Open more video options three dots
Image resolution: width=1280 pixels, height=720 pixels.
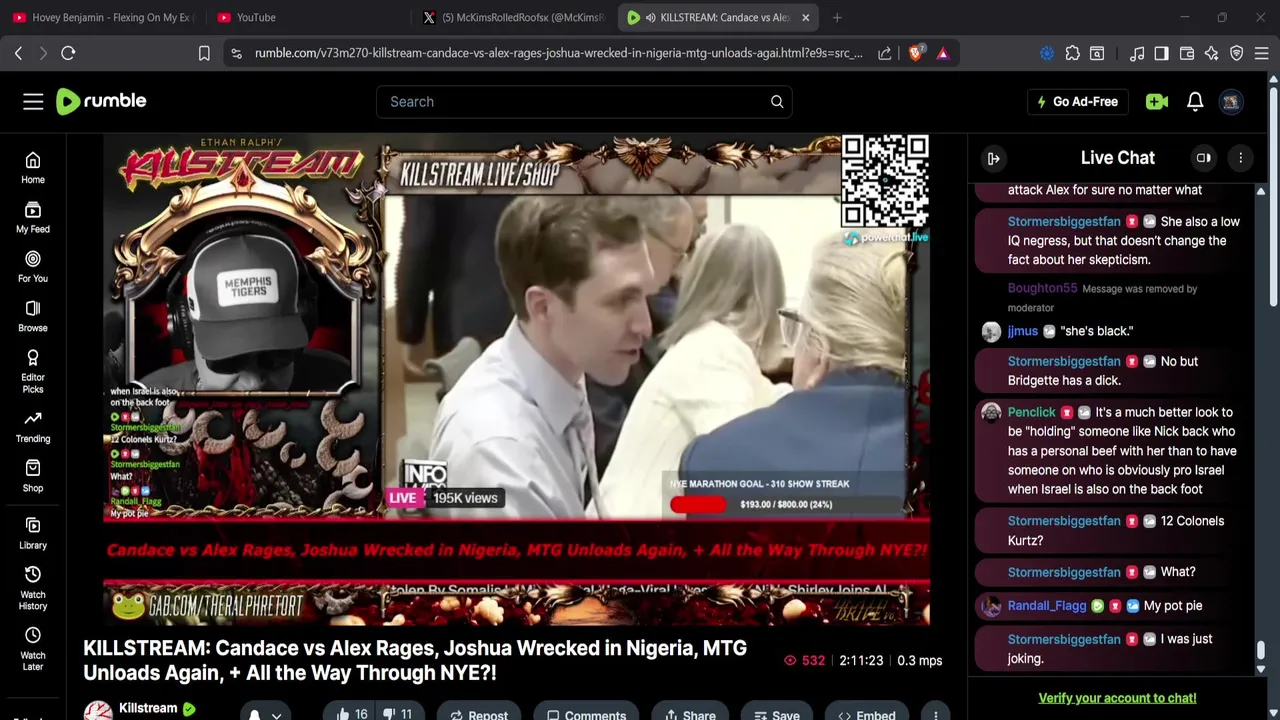[935, 714]
